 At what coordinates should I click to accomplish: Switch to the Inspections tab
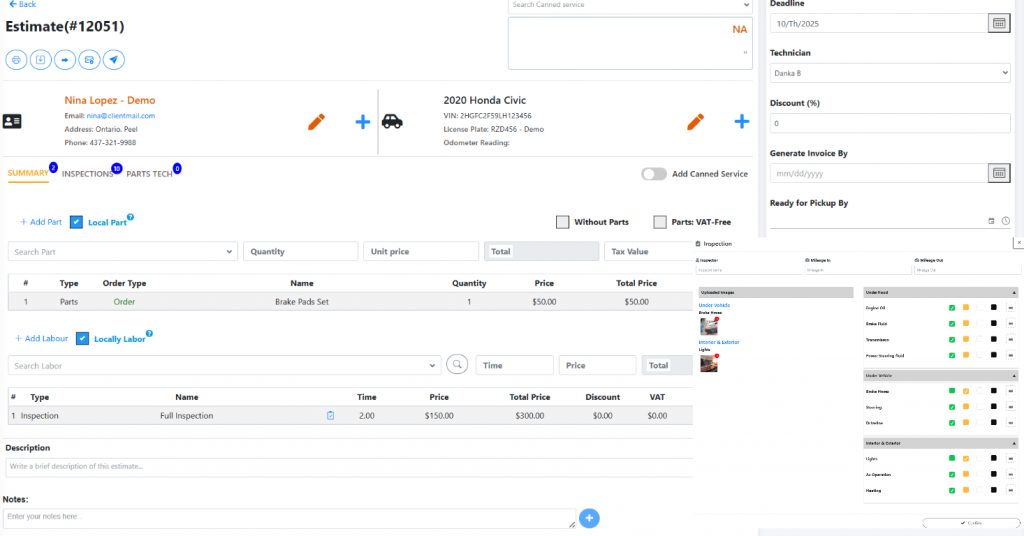pyautogui.click(x=87, y=174)
